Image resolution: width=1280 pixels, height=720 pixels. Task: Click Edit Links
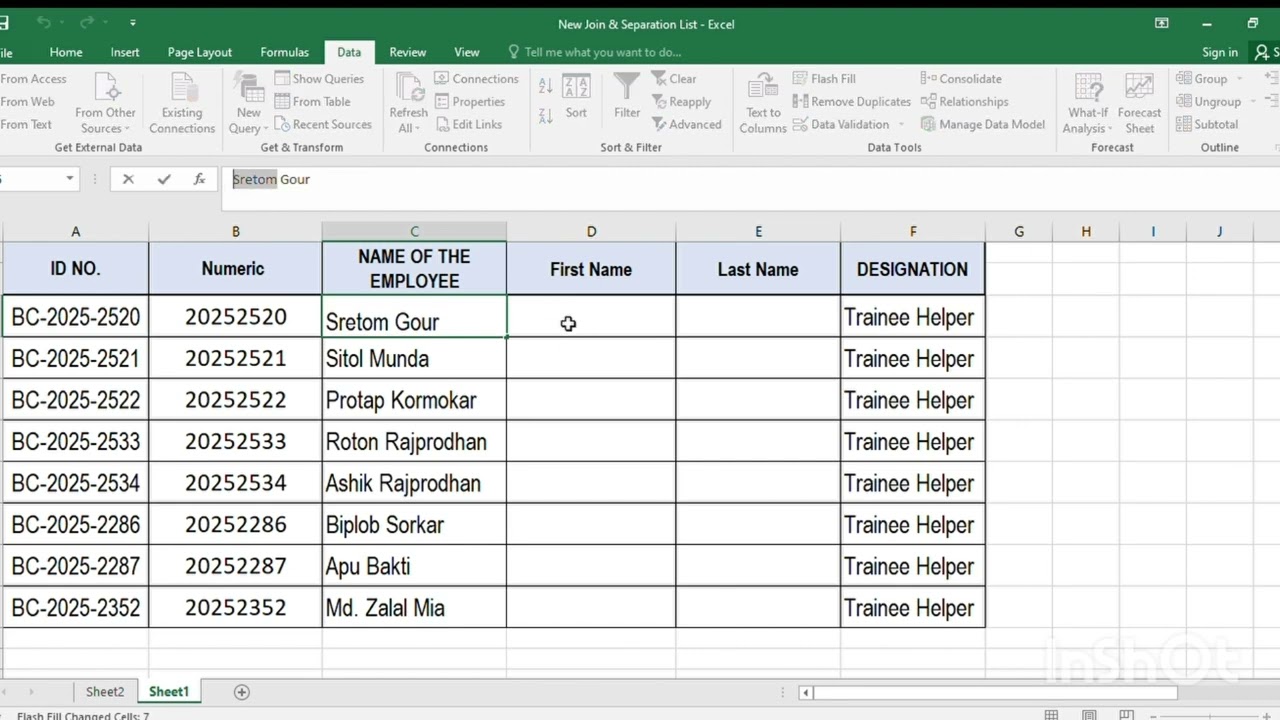point(468,125)
